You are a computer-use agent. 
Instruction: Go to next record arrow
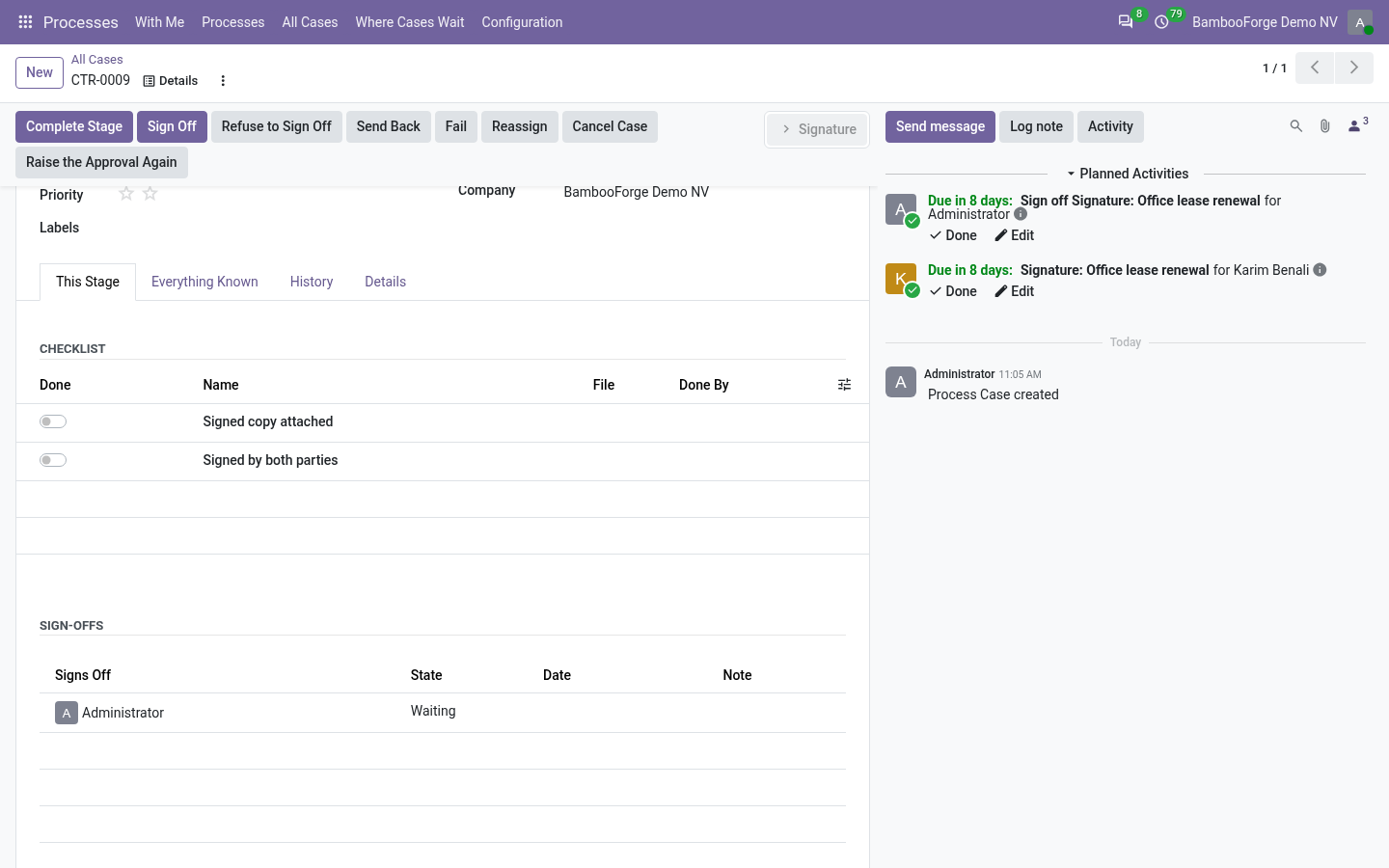tap(1354, 68)
